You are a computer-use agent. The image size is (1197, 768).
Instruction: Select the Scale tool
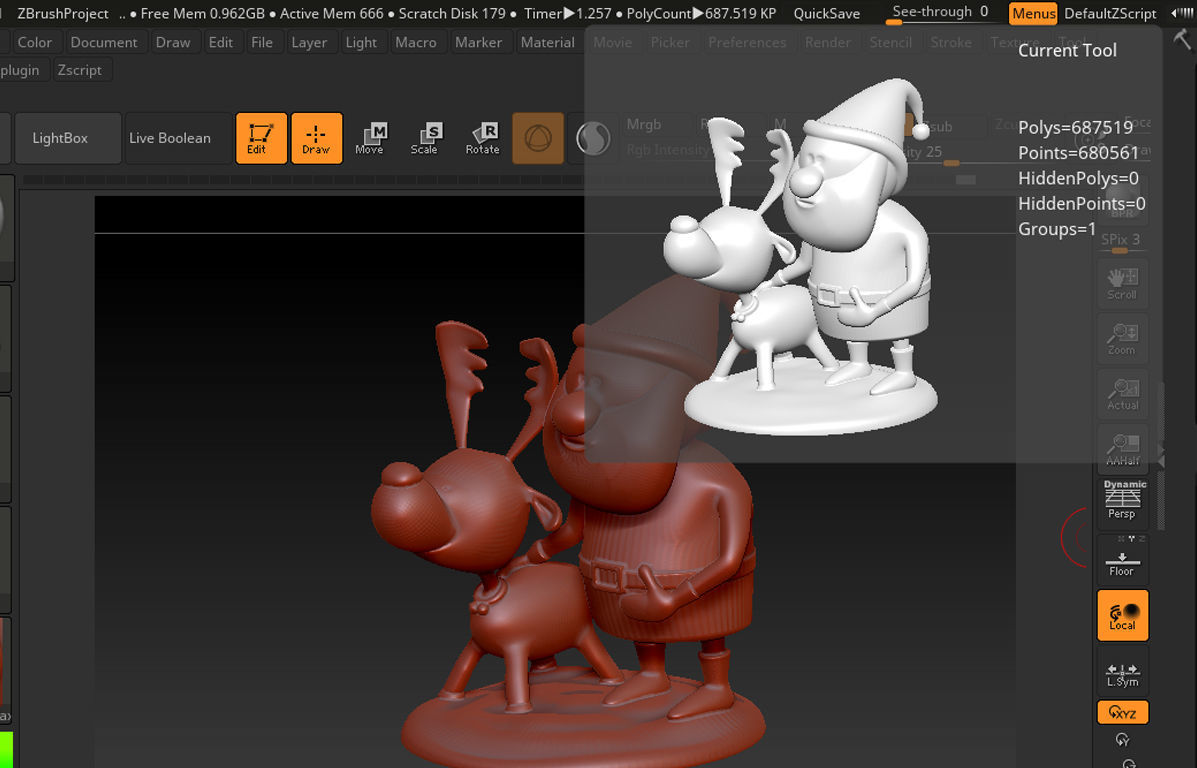coord(424,138)
